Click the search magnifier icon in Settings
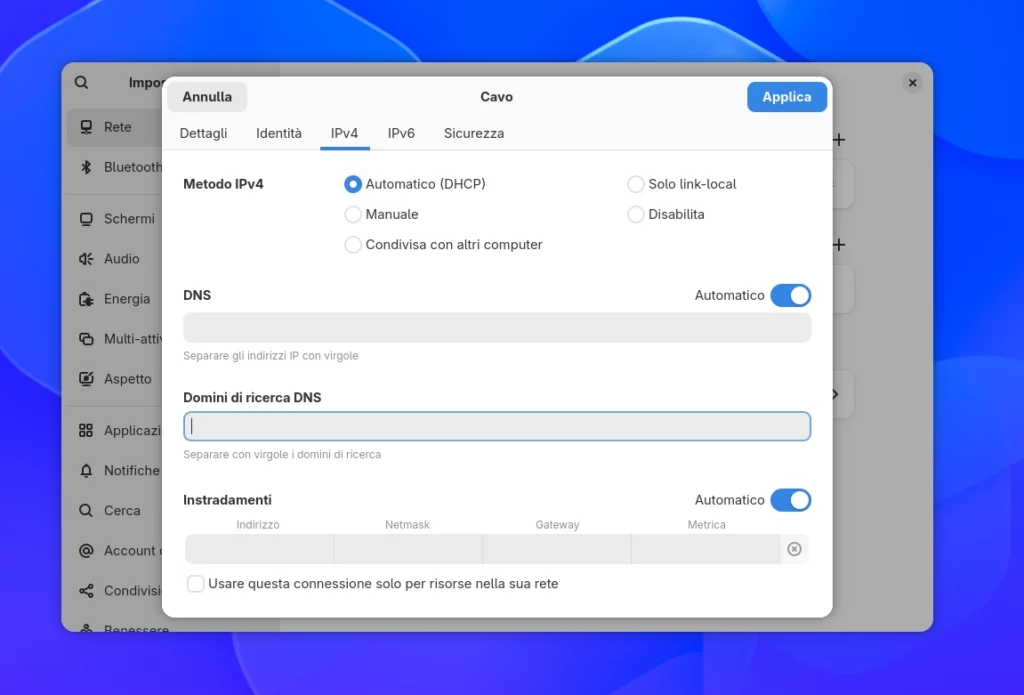This screenshot has height=695, width=1024. [x=81, y=82]
